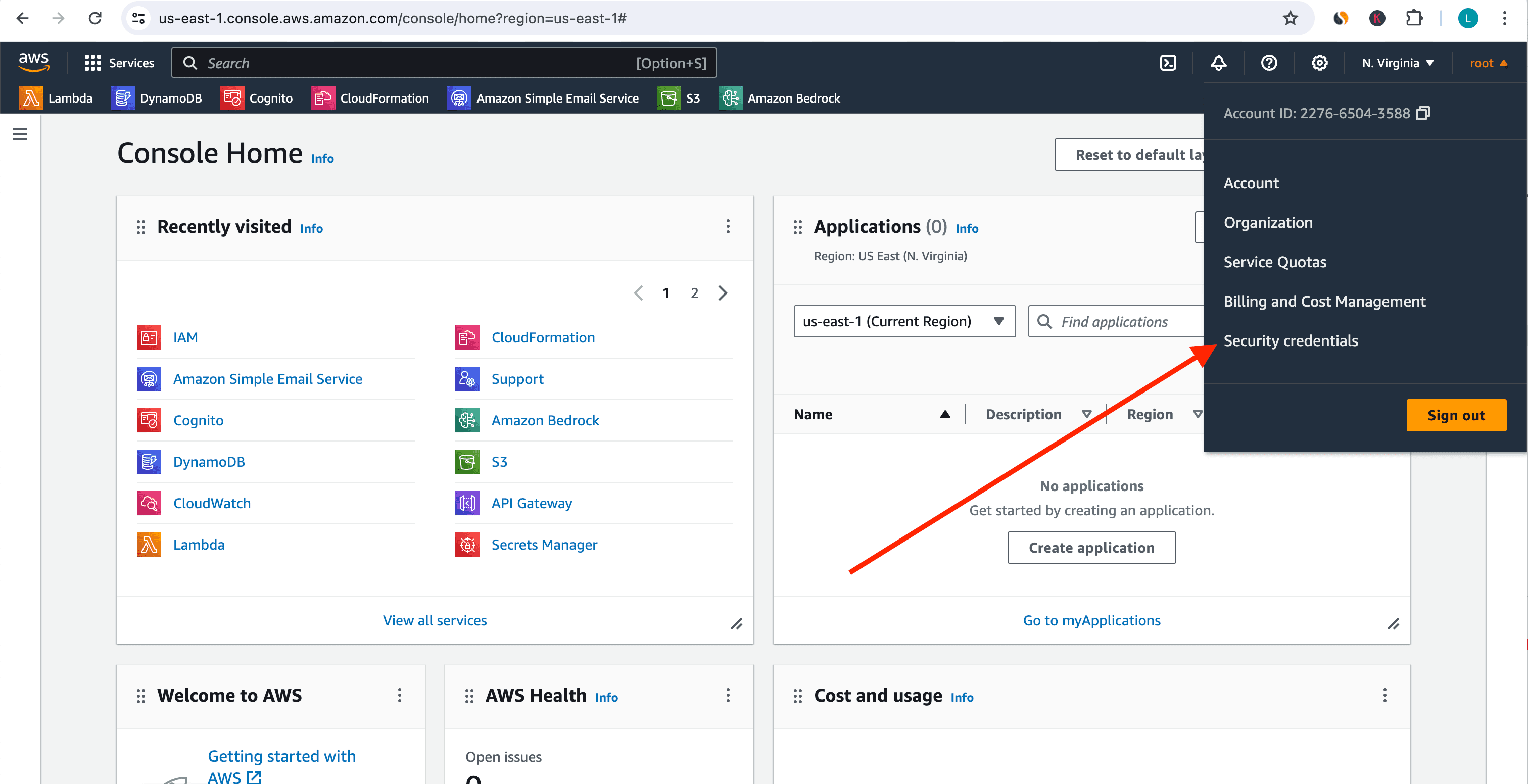Open the Info link beside Console Home
The height and width of the screenshot is (784, 1528).
322,158
